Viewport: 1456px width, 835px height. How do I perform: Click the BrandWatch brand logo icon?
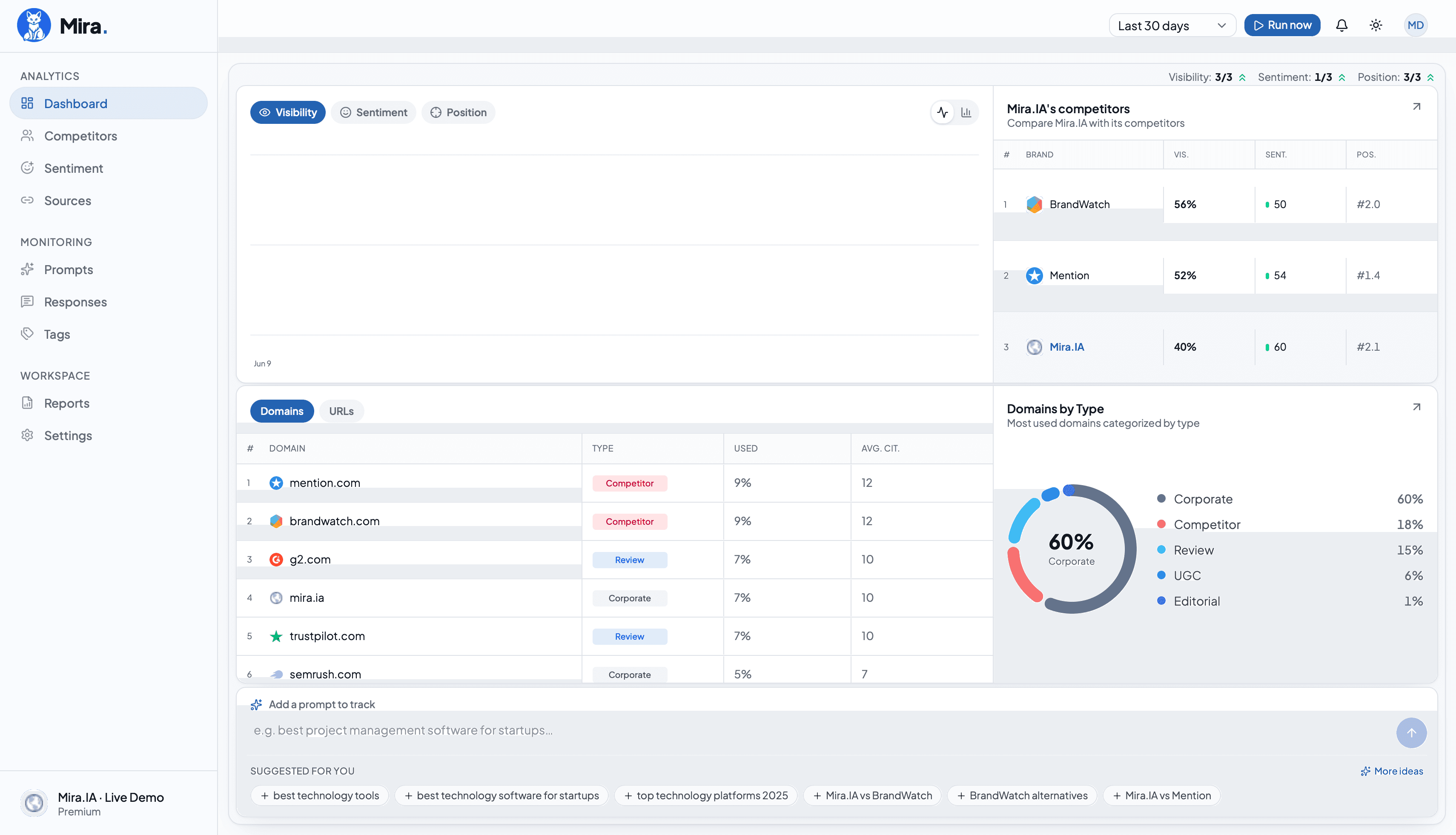pos(1035,204)
